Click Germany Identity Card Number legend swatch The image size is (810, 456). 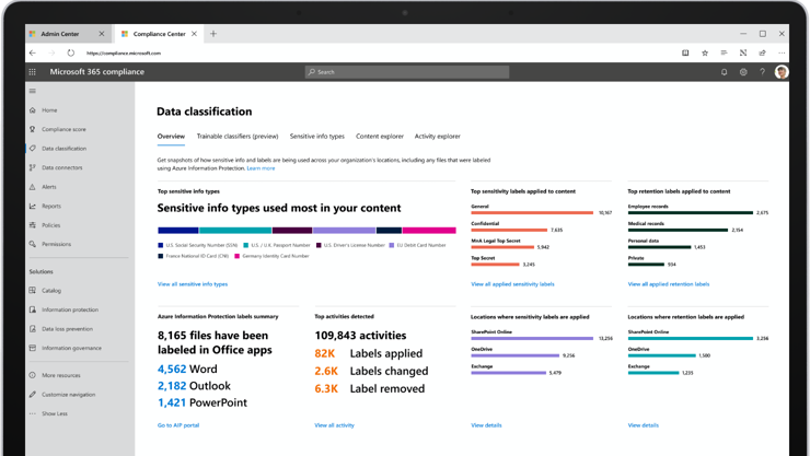(x=237, y=256)
